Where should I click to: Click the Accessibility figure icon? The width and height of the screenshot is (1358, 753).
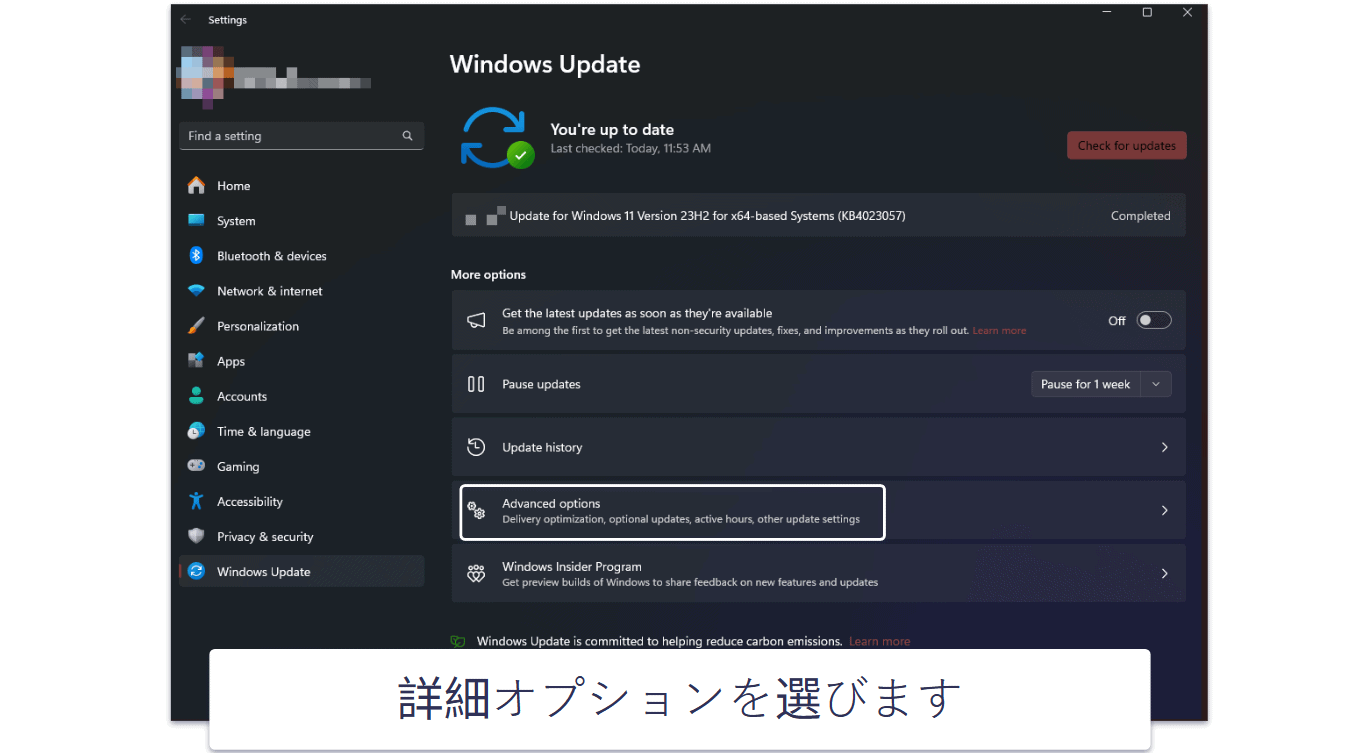click(x=196, y=501)
